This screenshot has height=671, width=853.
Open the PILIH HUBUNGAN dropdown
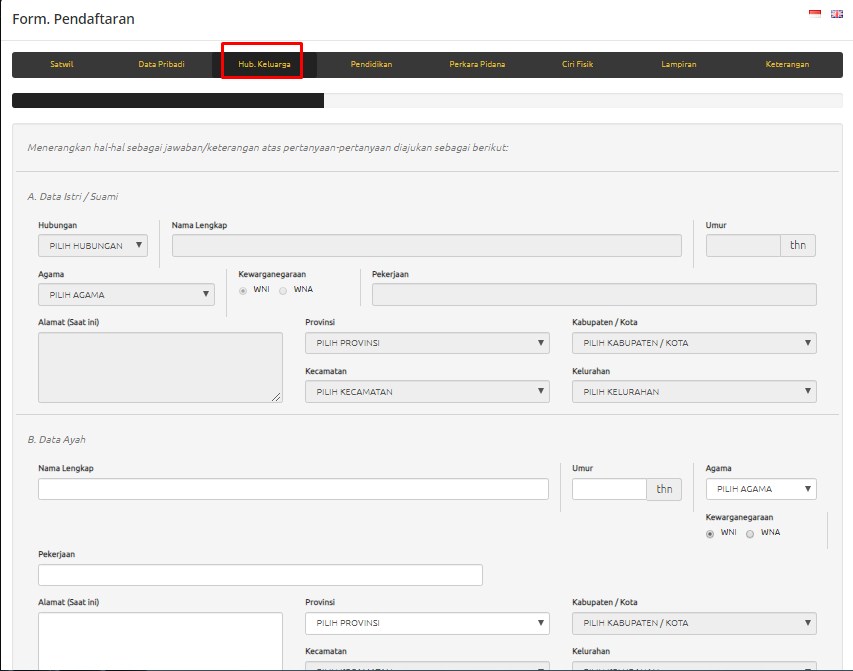point(92,245)
